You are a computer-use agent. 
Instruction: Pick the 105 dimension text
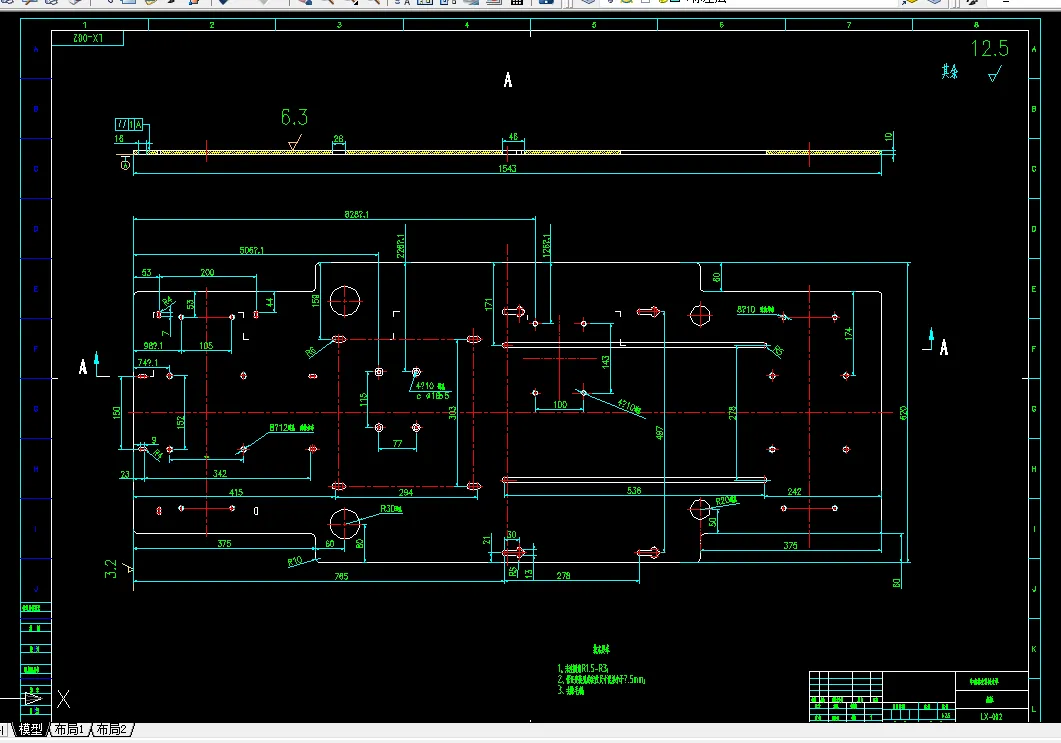[206, 345]
